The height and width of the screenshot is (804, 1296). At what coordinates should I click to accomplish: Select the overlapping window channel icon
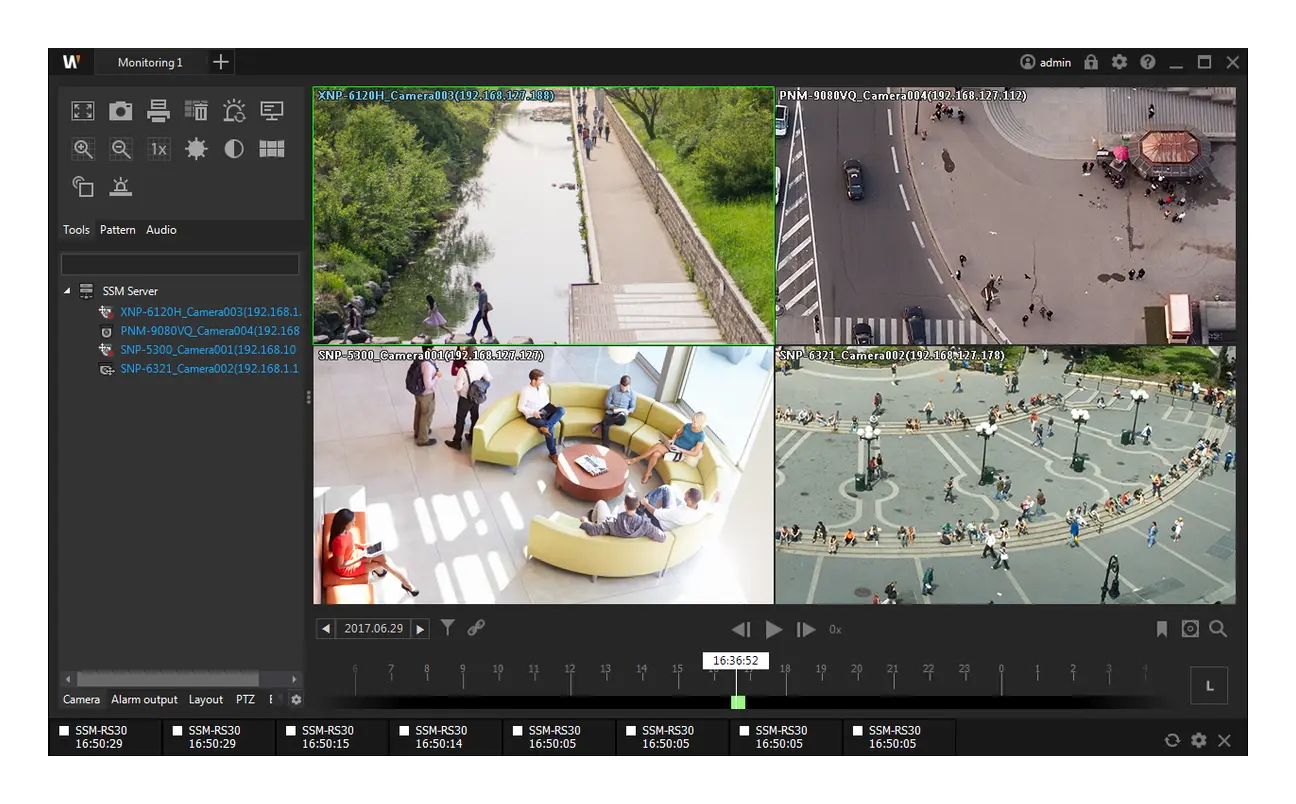click(83, 186)
